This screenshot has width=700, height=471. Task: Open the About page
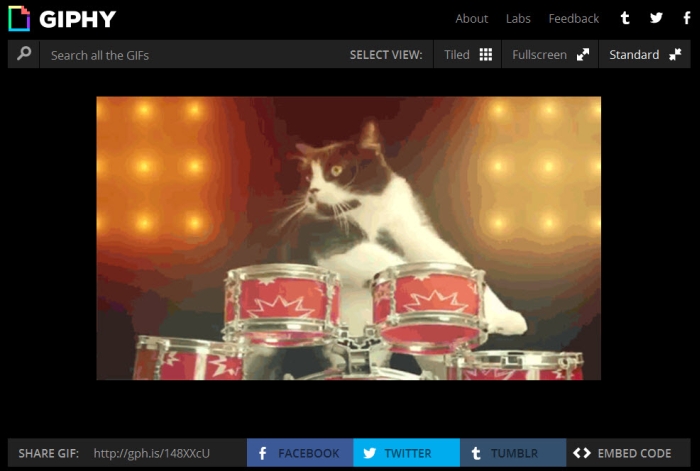pos(471,19)
